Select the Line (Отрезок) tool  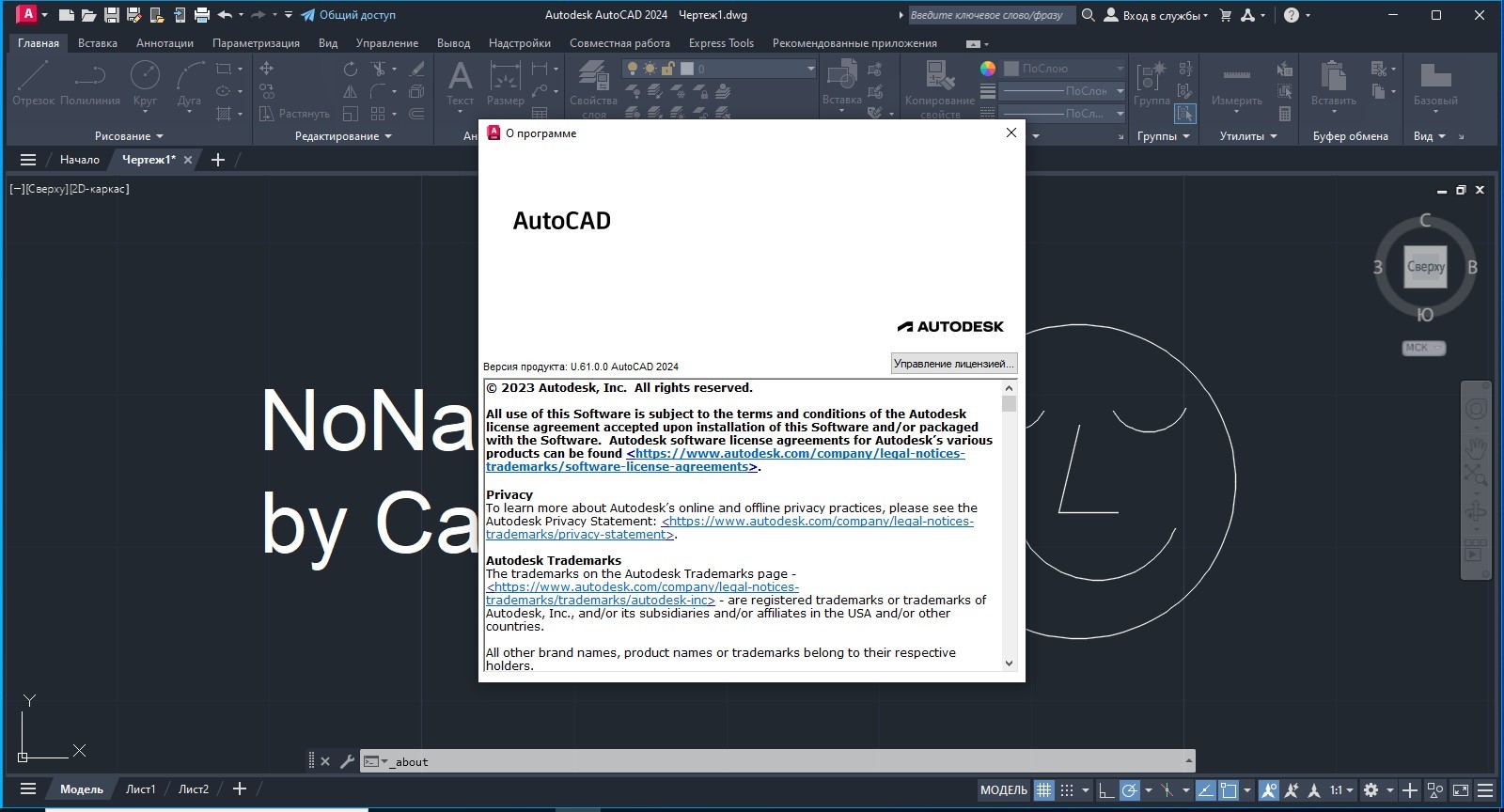(33, 83)
